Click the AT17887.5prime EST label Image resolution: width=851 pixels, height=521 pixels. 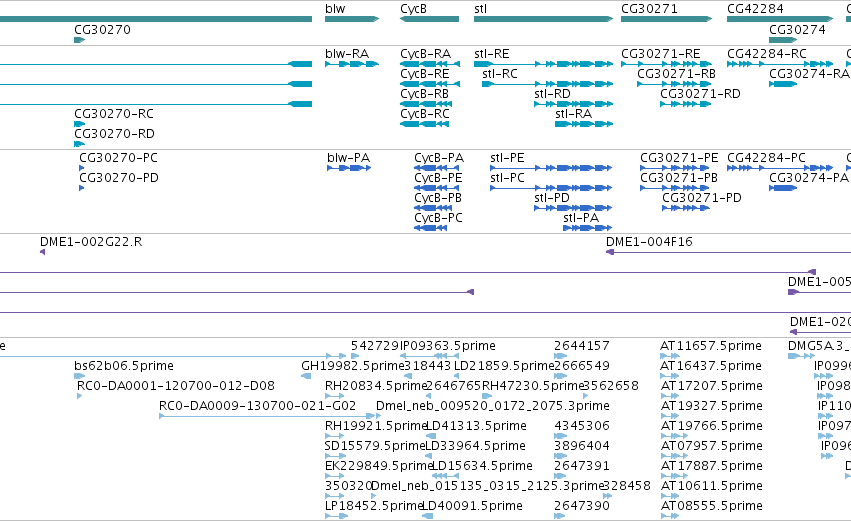(x=711, y=467)
